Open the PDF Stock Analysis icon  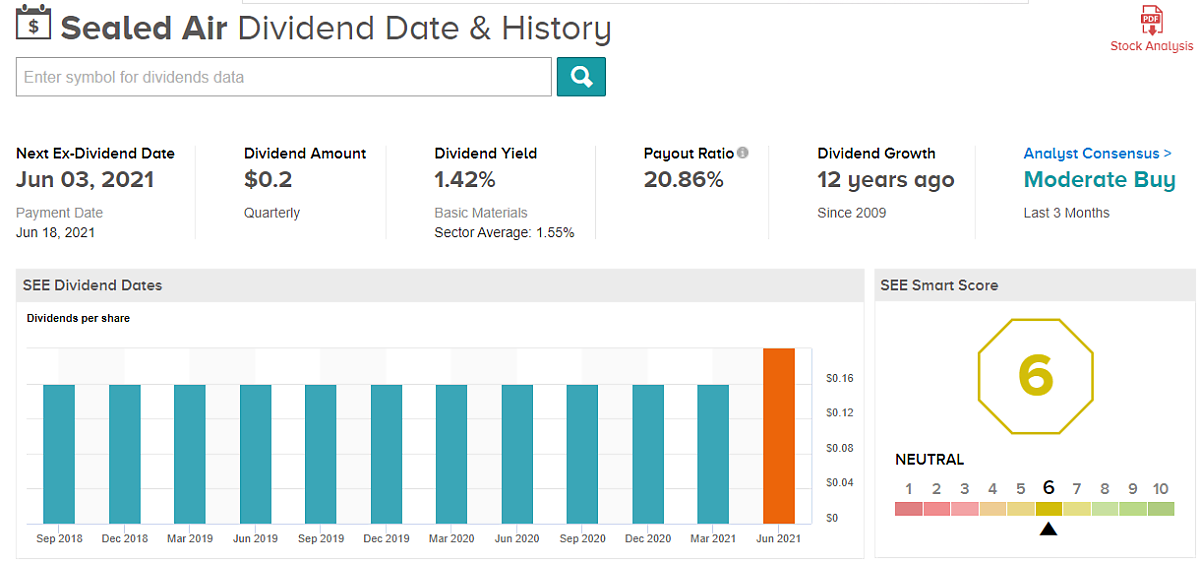click(x=1152, y=22)
